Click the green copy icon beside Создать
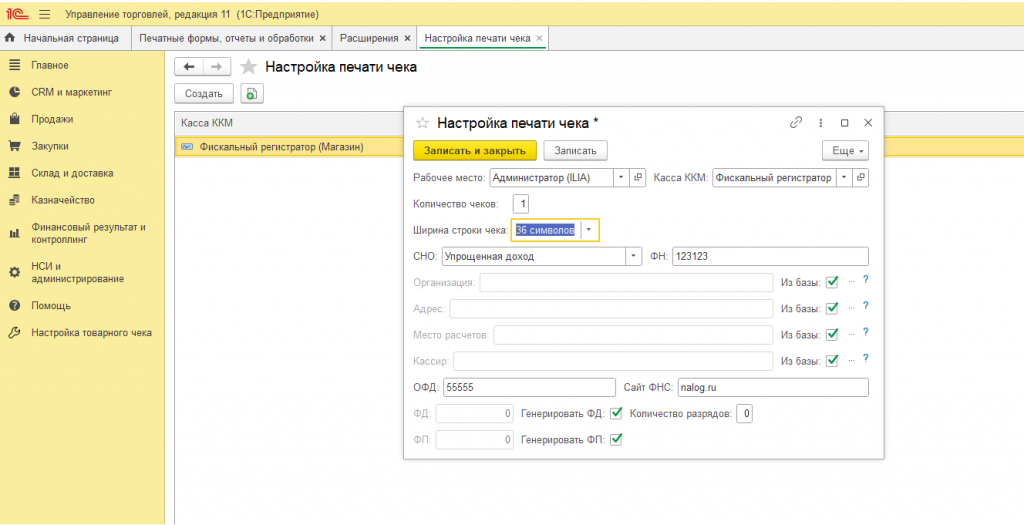Viewport: 1024px width, 525px height. pyautogui.click(x=252, y=93)
